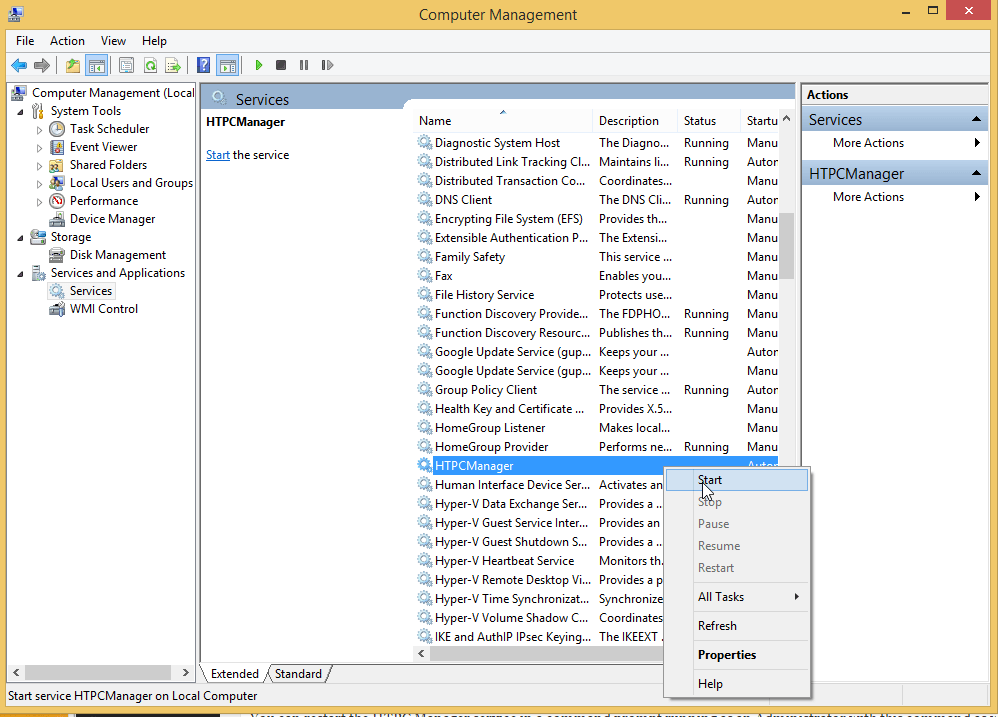Open Device Manager in the tree
This screenshot has width=998, height=717.
pyautogui.click(x=112, y=219)
